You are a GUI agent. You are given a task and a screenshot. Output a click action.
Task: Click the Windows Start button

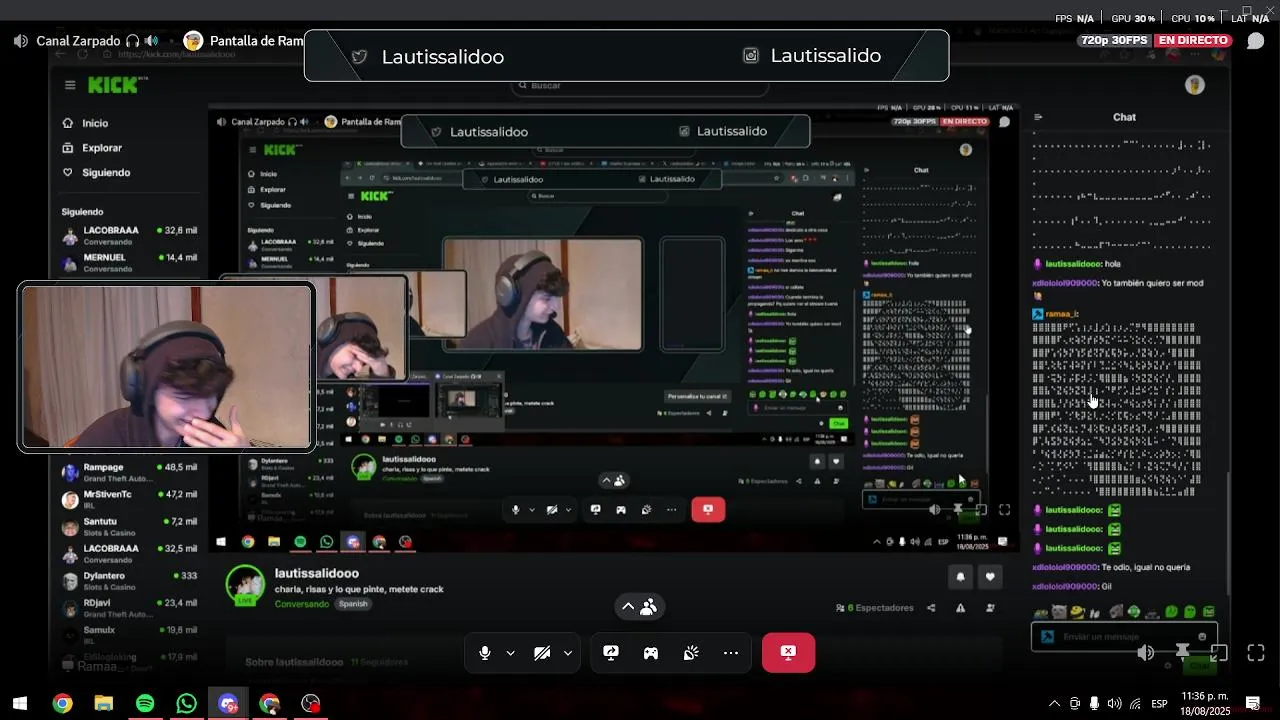tap(20, 704)
